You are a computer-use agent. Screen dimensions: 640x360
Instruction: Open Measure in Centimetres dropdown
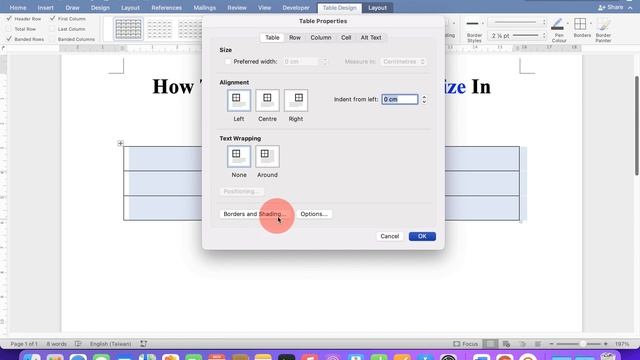[404, 62]
